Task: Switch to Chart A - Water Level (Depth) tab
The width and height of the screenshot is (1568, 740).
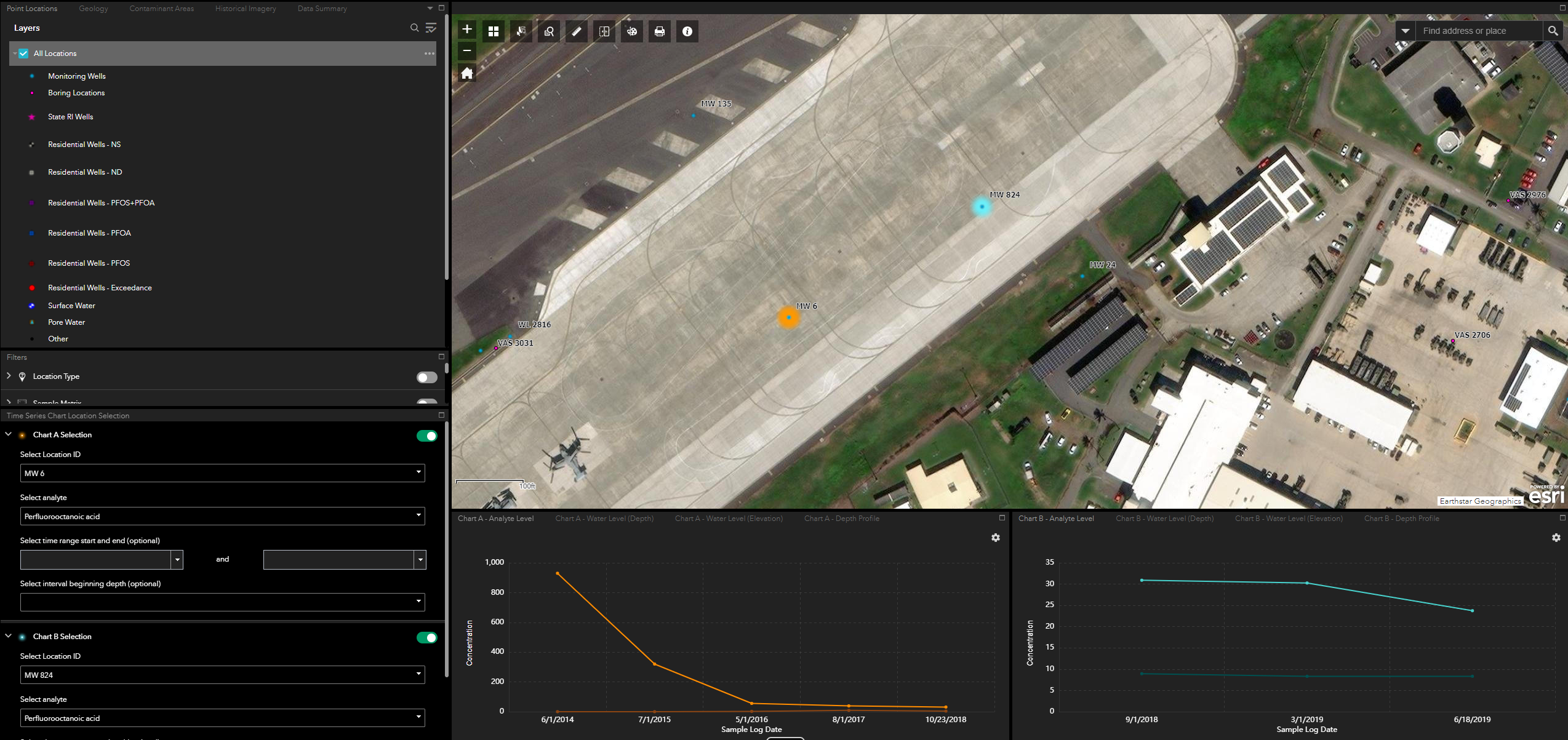Action: coord(604,519)
